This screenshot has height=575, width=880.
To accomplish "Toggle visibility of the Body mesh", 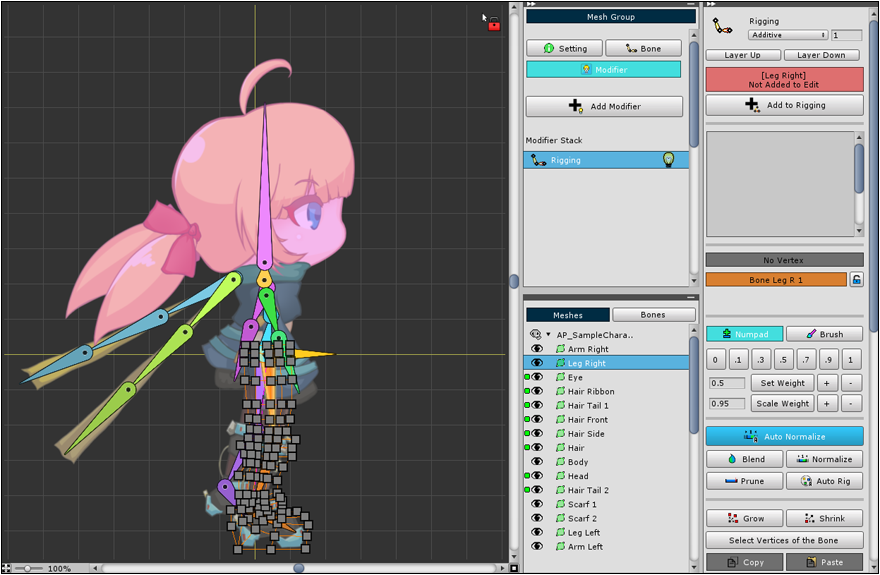I will click(x=537, y=462).
